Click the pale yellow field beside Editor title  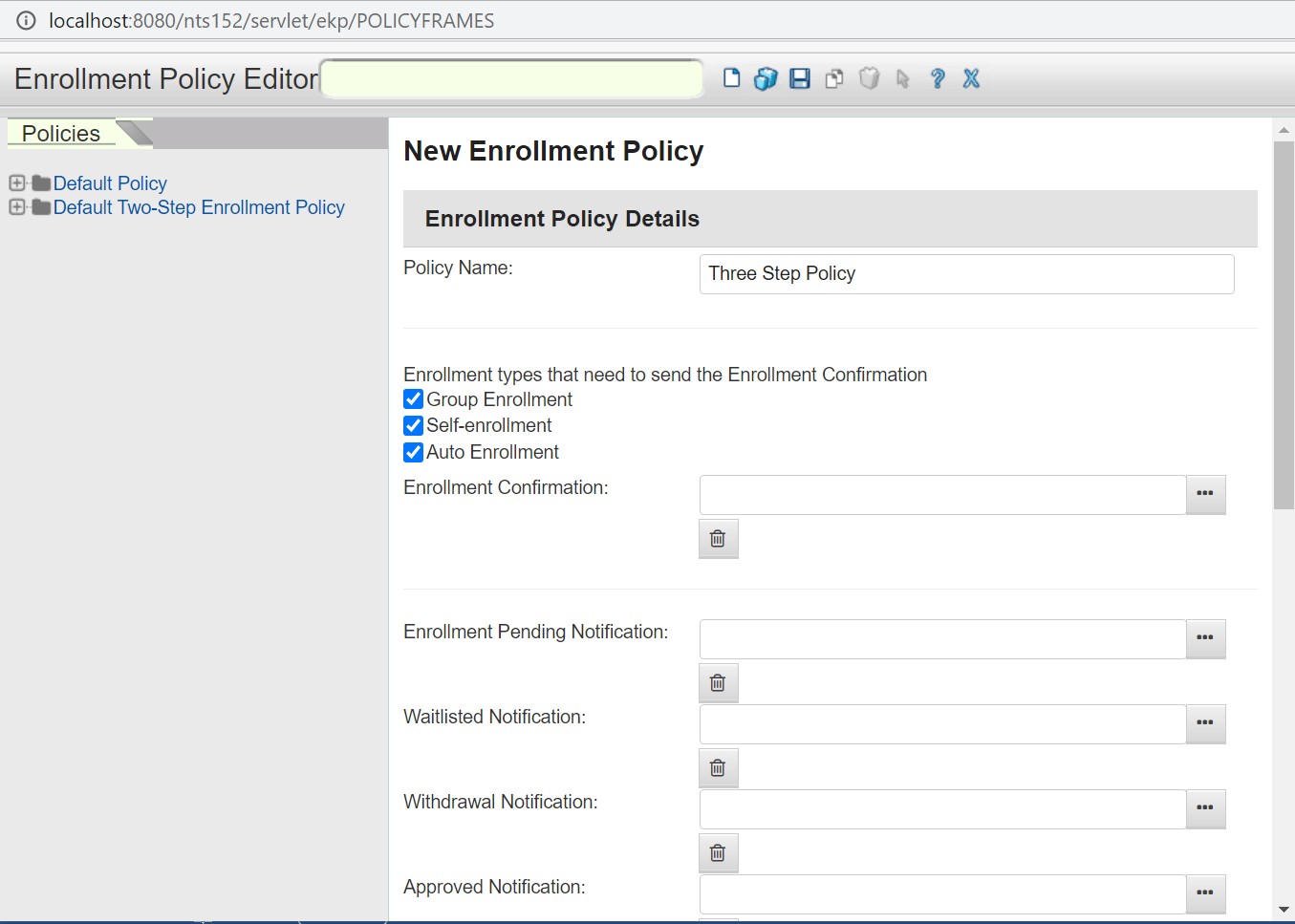[512, 78]
